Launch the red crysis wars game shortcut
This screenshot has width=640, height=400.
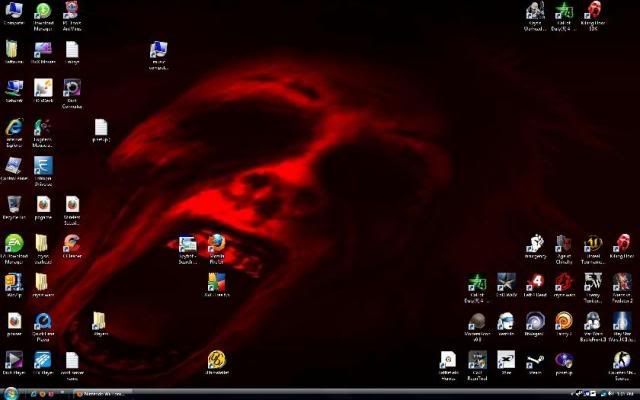click(x=564, y=283)
